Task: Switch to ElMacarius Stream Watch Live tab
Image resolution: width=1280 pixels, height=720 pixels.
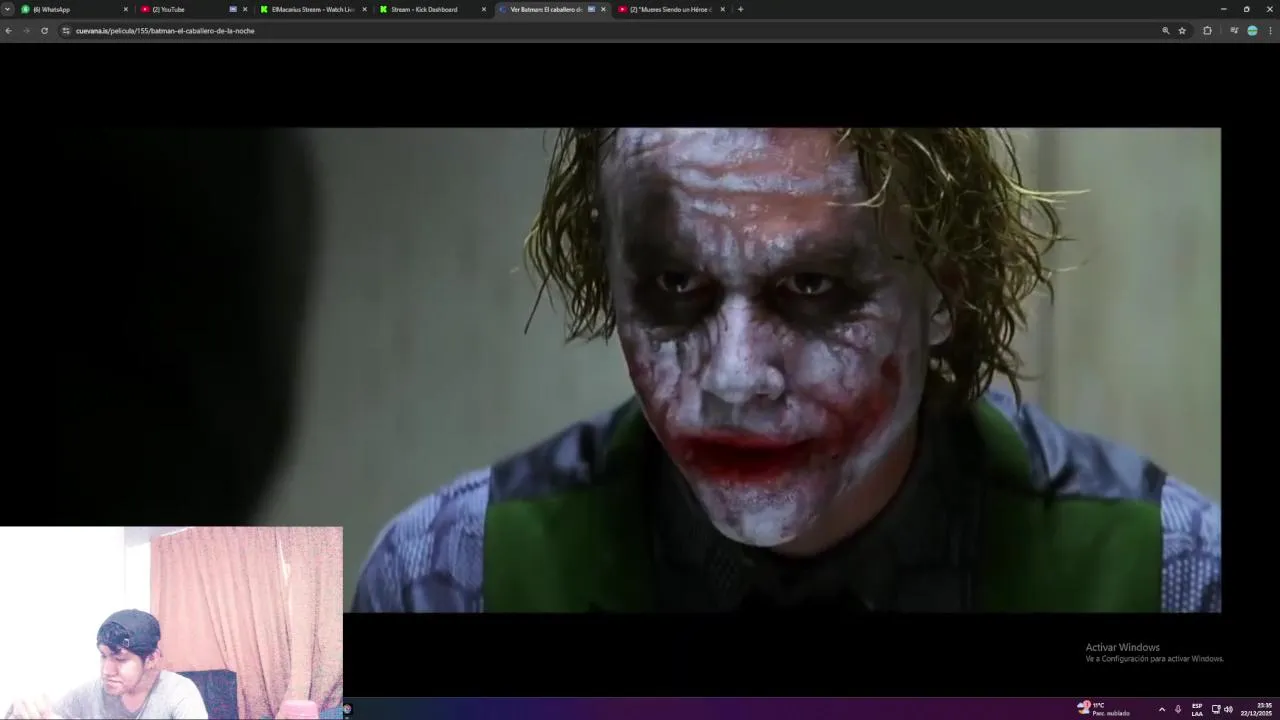Action: [x=313, y=9]
